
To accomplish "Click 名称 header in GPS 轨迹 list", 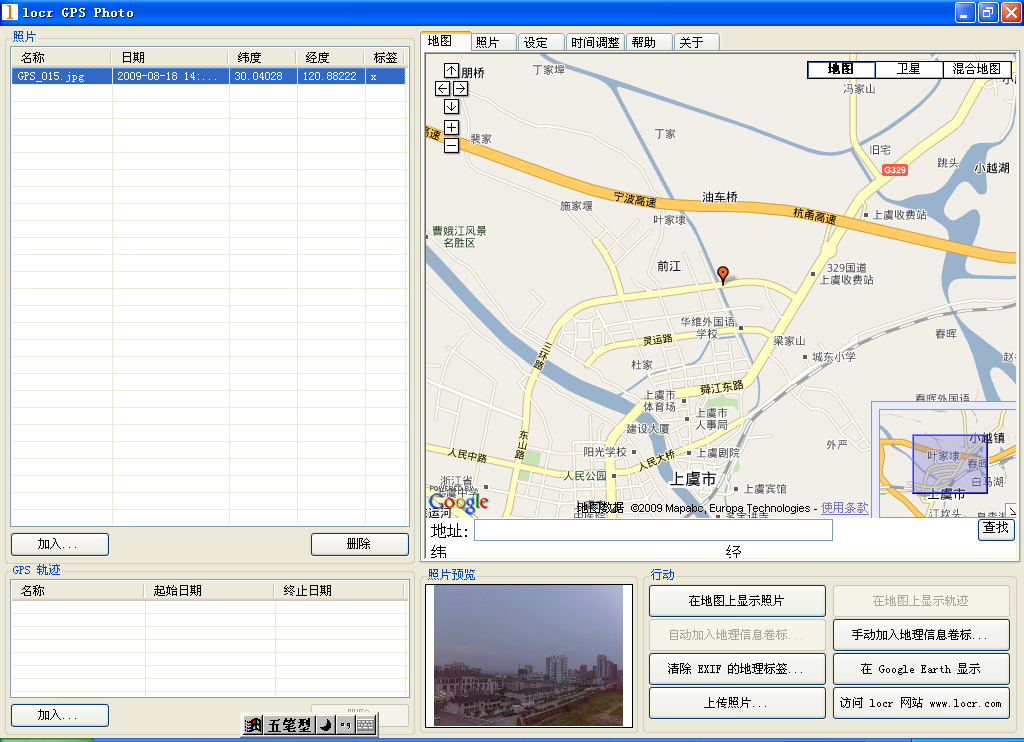I will pos(78,590).
